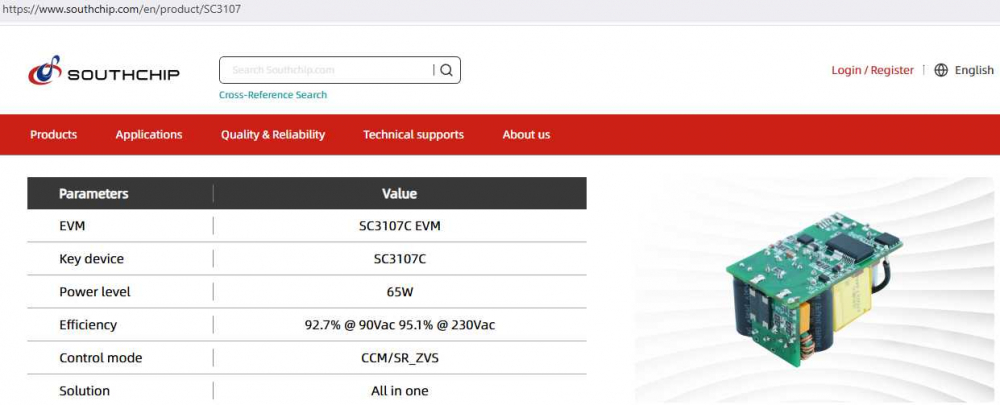Click the Southchip logo
Image resolution: width=1000 pixels, height=405 pixels.
103,72
